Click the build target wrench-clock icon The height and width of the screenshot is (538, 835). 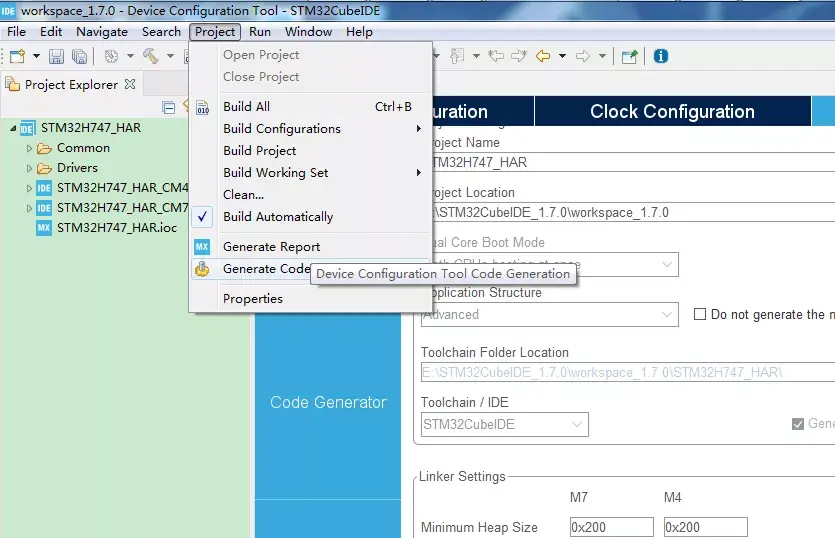pos(111,56)
